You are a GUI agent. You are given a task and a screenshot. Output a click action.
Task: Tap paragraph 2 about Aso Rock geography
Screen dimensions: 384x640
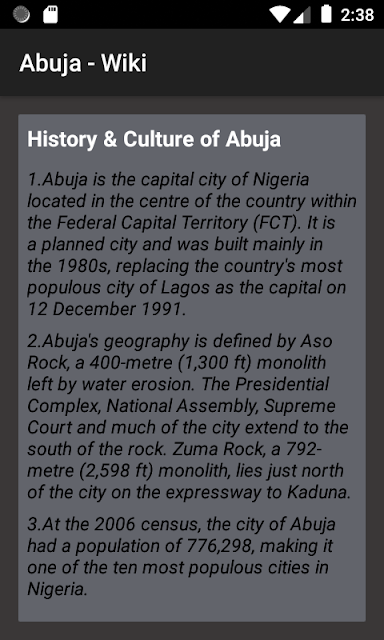(189, 417)
